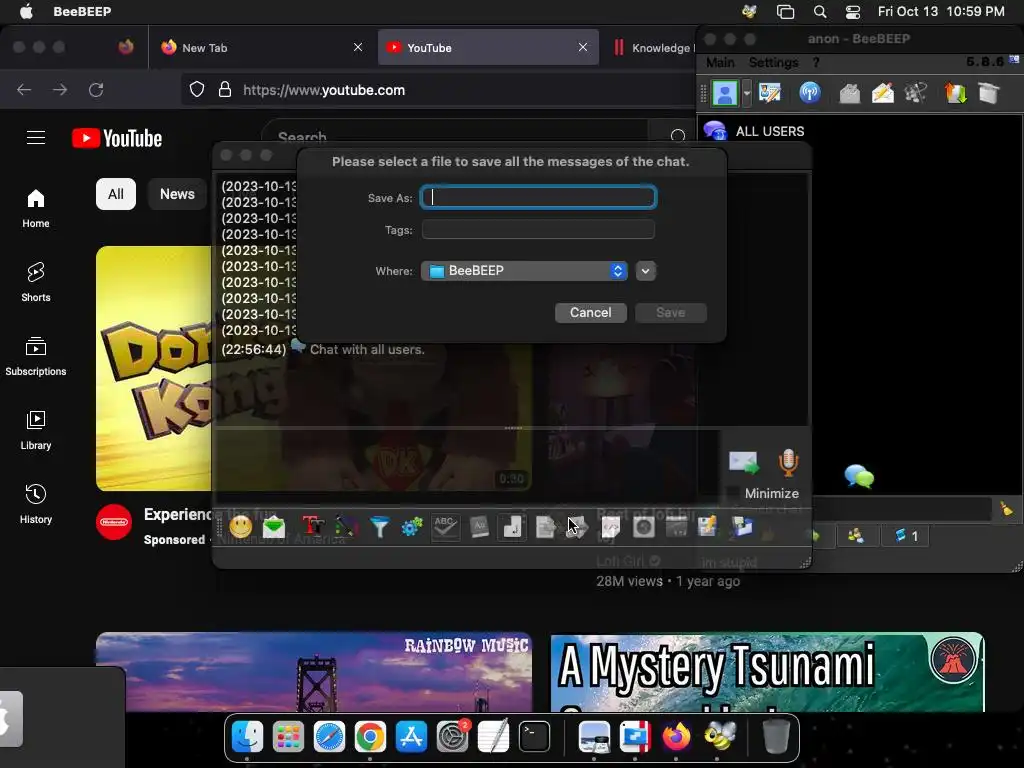The image size is (1024, 768).
Task: Click the Firefox reload button
Action: (x=96, y=89)
